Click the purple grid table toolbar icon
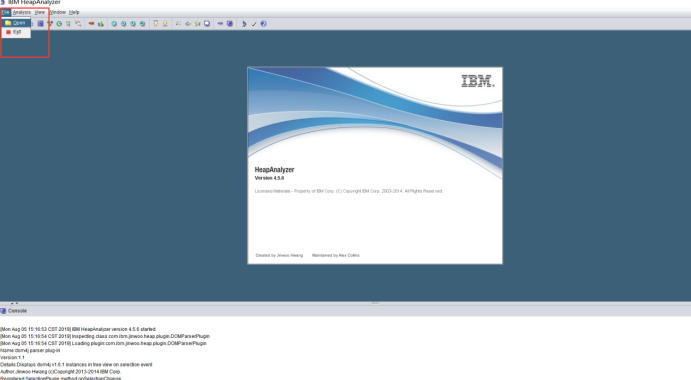 (41, 24)
